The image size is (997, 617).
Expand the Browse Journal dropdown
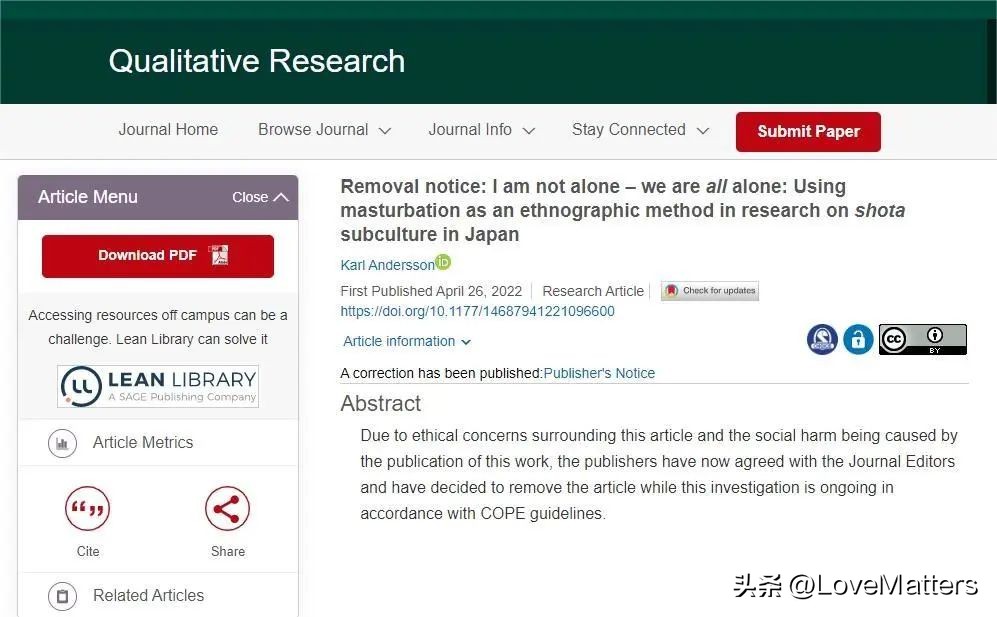(324, 130)
